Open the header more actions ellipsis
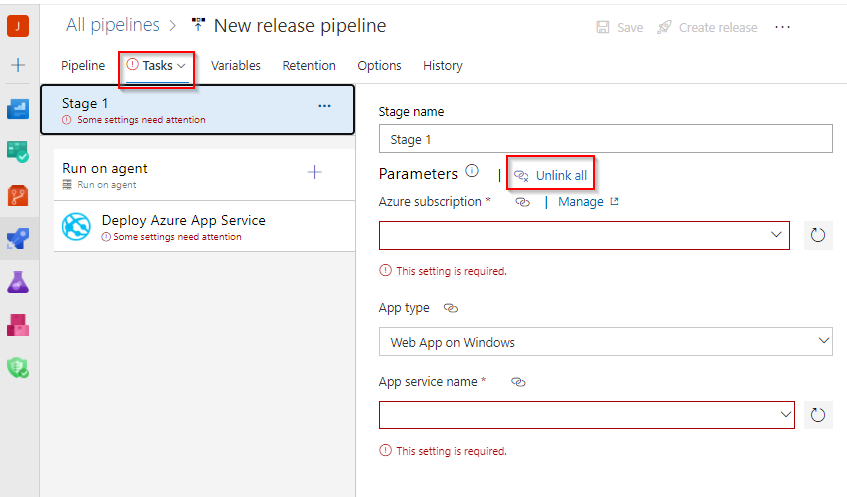 782,27
